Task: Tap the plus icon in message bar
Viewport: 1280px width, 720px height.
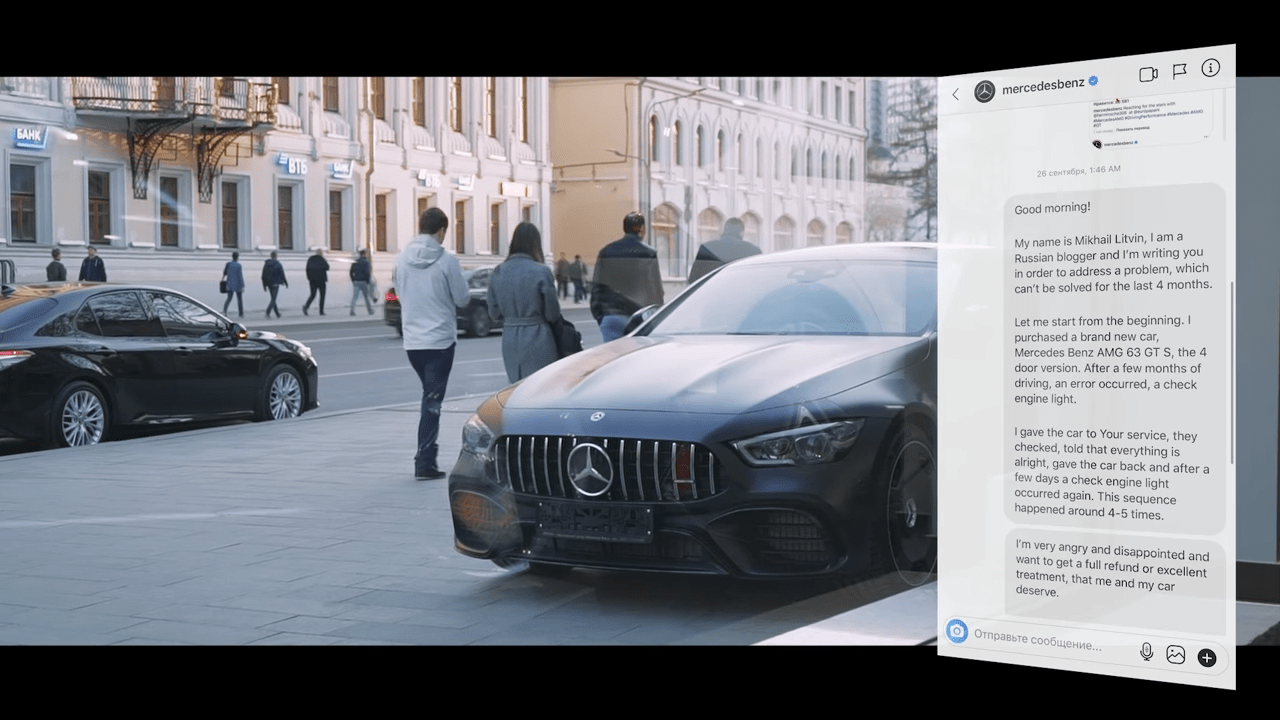Action: [1207, 657]
